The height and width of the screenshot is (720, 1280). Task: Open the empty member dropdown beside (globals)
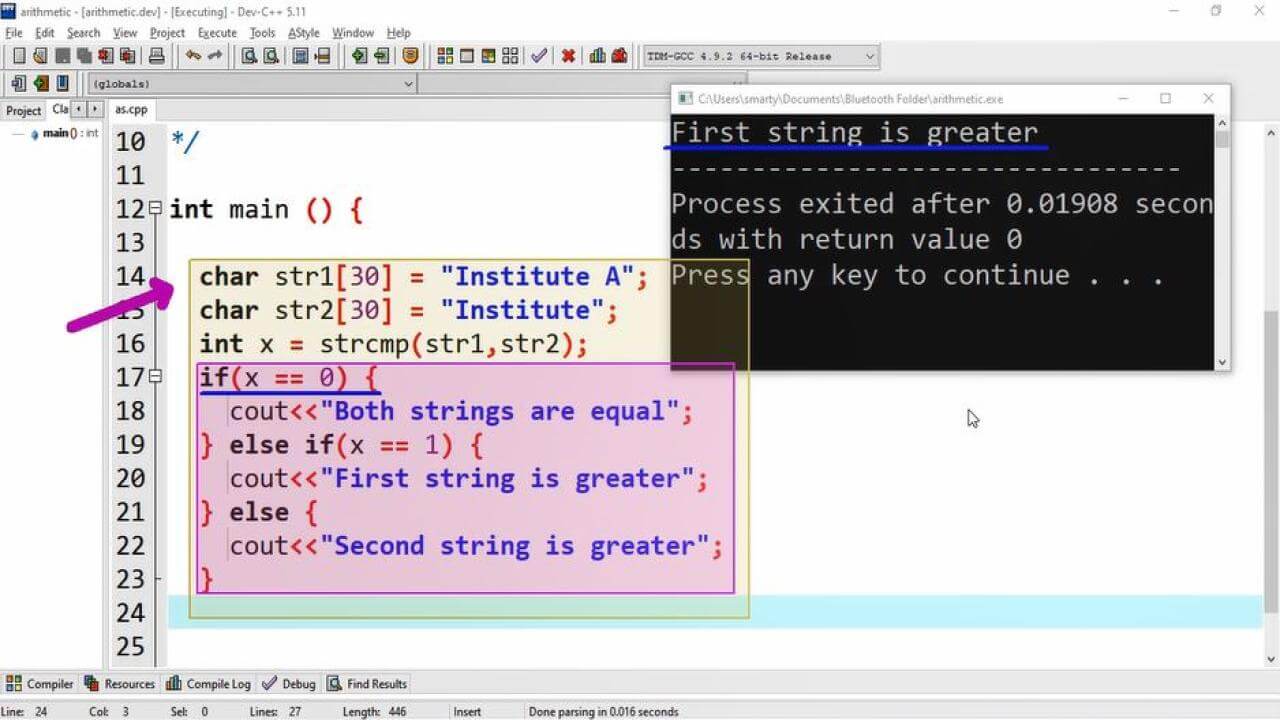[581, 84]
